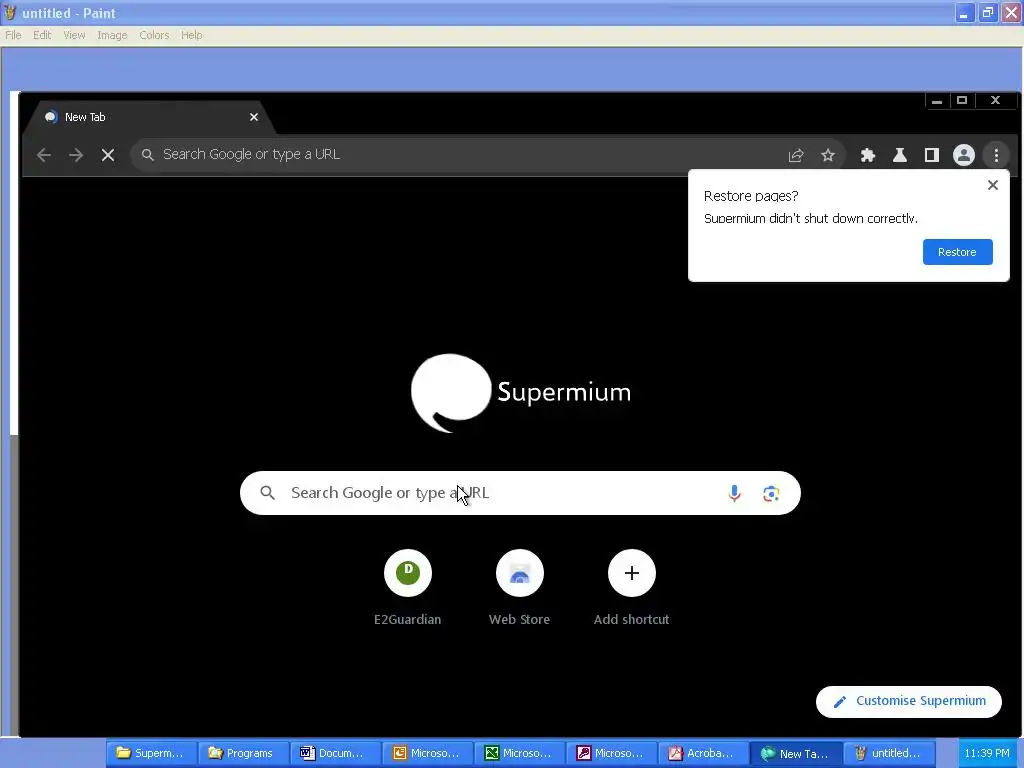Close the New Tab browser tab
The image size is (1024, 768).
tap(254, 117)
